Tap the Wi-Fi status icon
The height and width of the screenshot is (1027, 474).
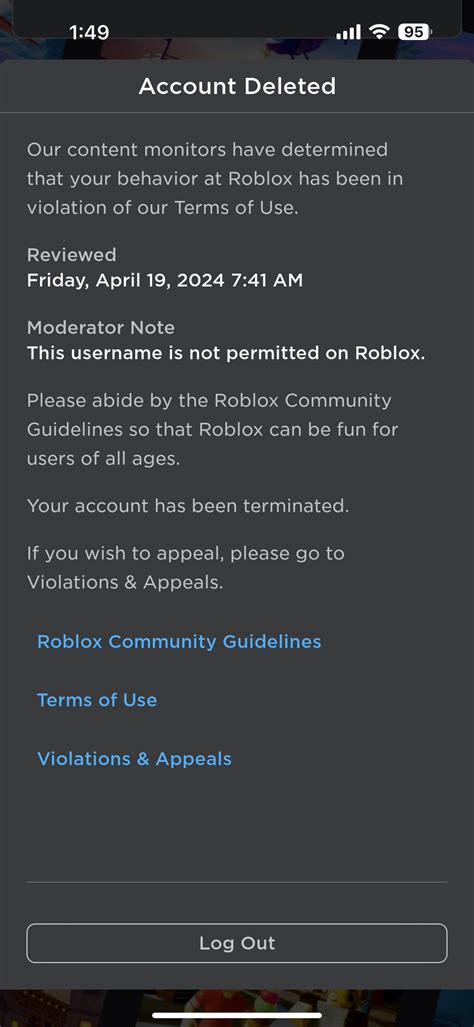click(x=379, y=31)
